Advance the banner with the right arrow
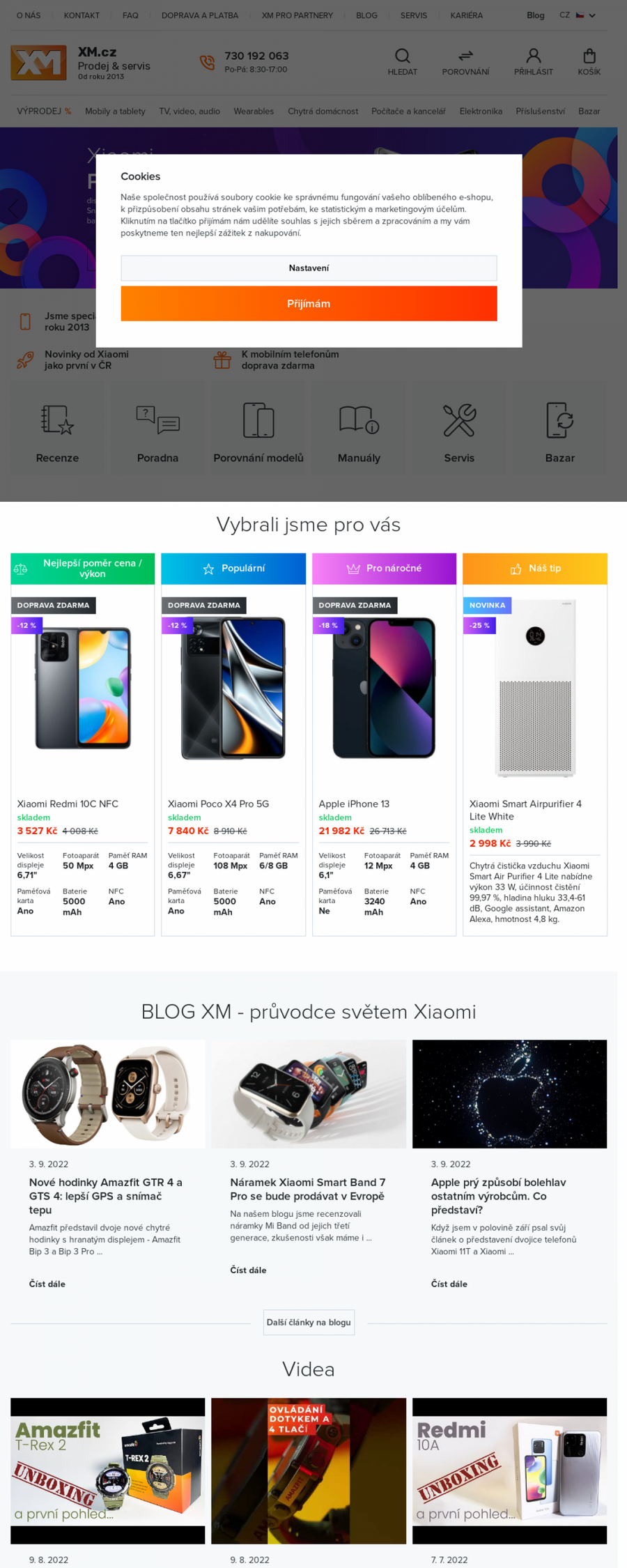Image resolution: width=627 pixels, height=1568 pixels. pos(604,208)
